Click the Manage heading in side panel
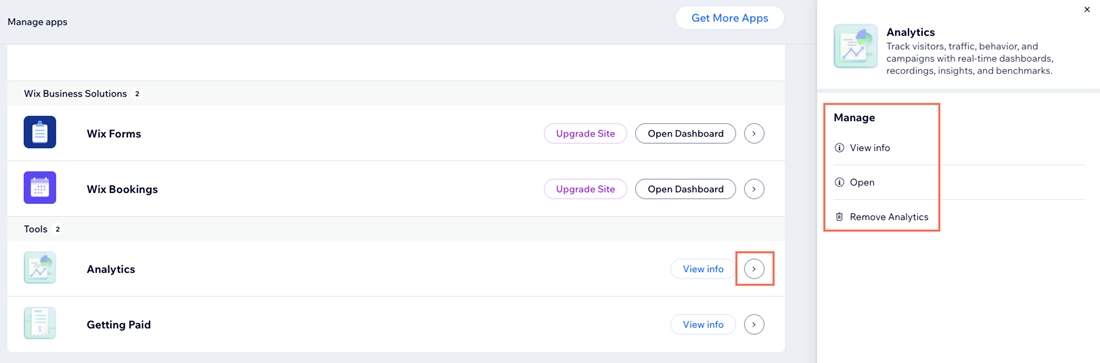The width and height of the screenshot is (1100, 363). click(x=854, y=118)
